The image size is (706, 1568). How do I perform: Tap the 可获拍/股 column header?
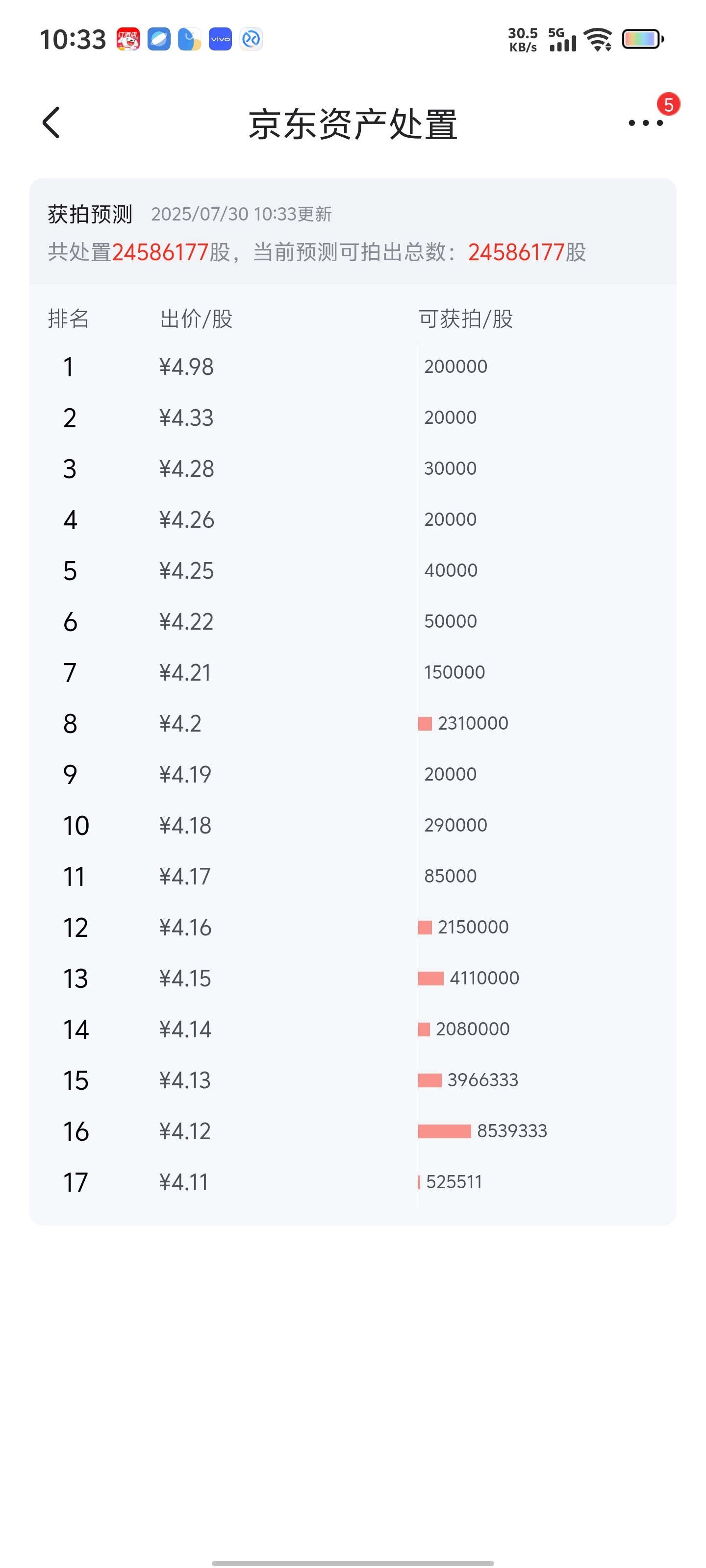coord(465,318)
